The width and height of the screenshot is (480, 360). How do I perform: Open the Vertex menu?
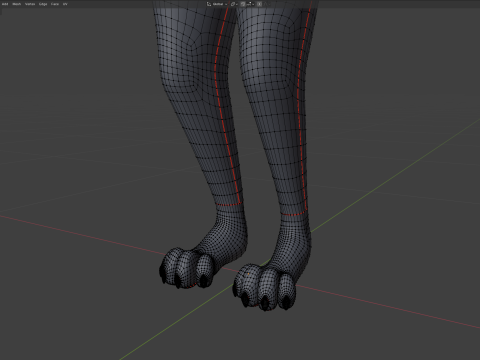coord(30,4)
